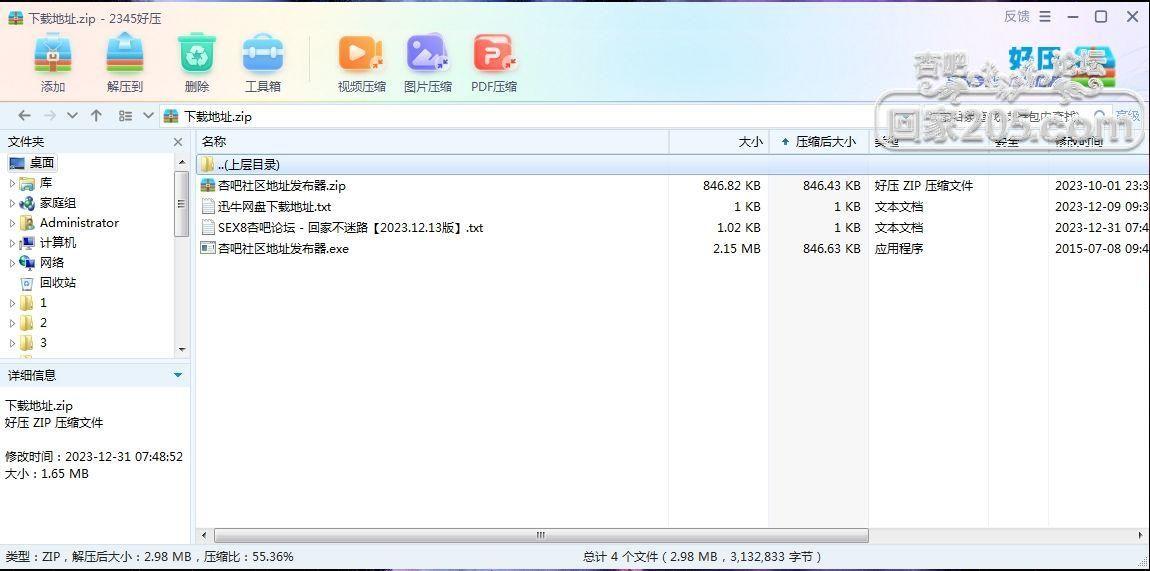This screenshot has width=1150, height=571.
Task: Open the view mode dropdown arrow
Action: [147, 116]
